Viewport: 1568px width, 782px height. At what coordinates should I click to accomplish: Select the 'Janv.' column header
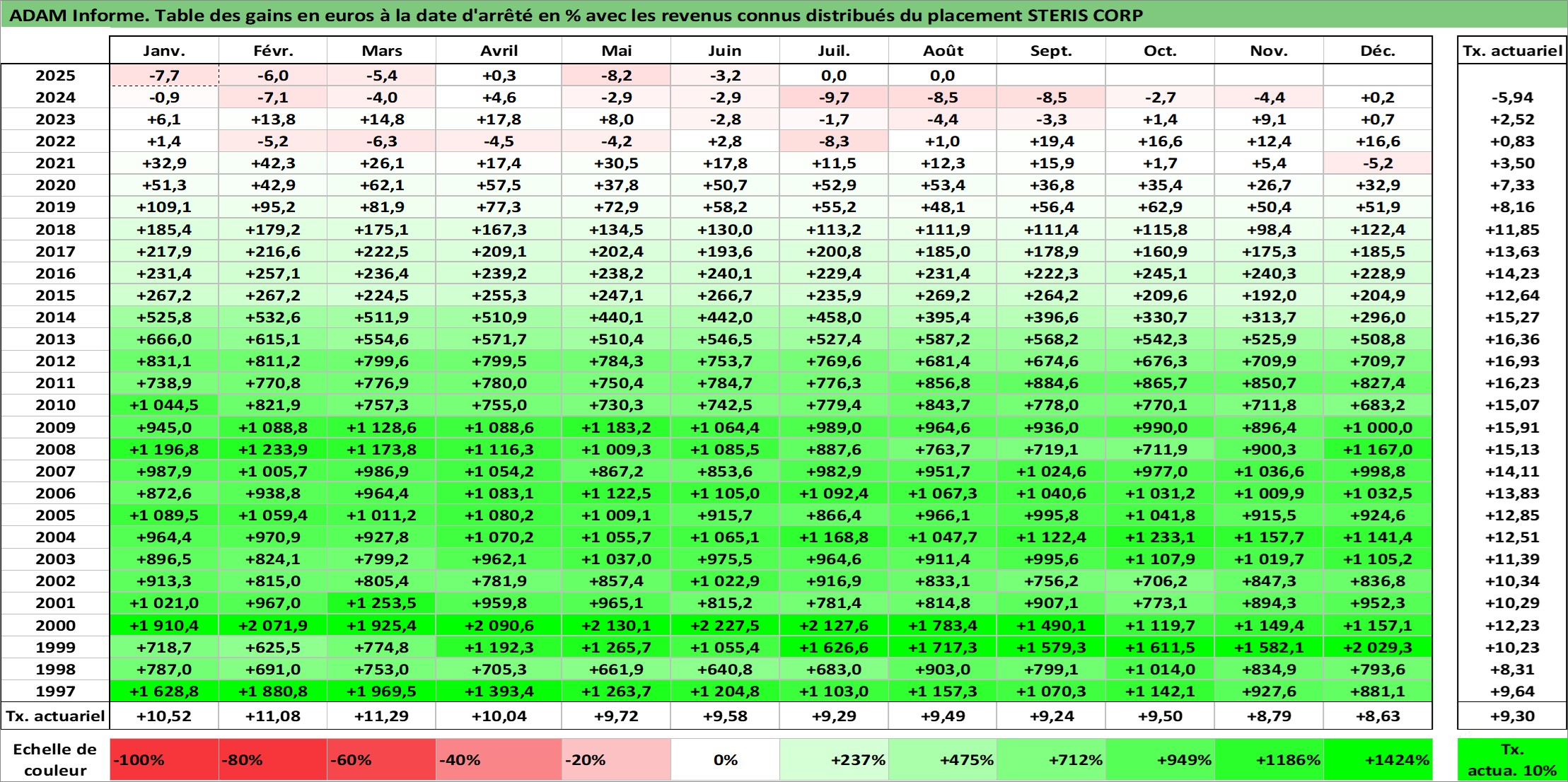[x=164, y=51]
